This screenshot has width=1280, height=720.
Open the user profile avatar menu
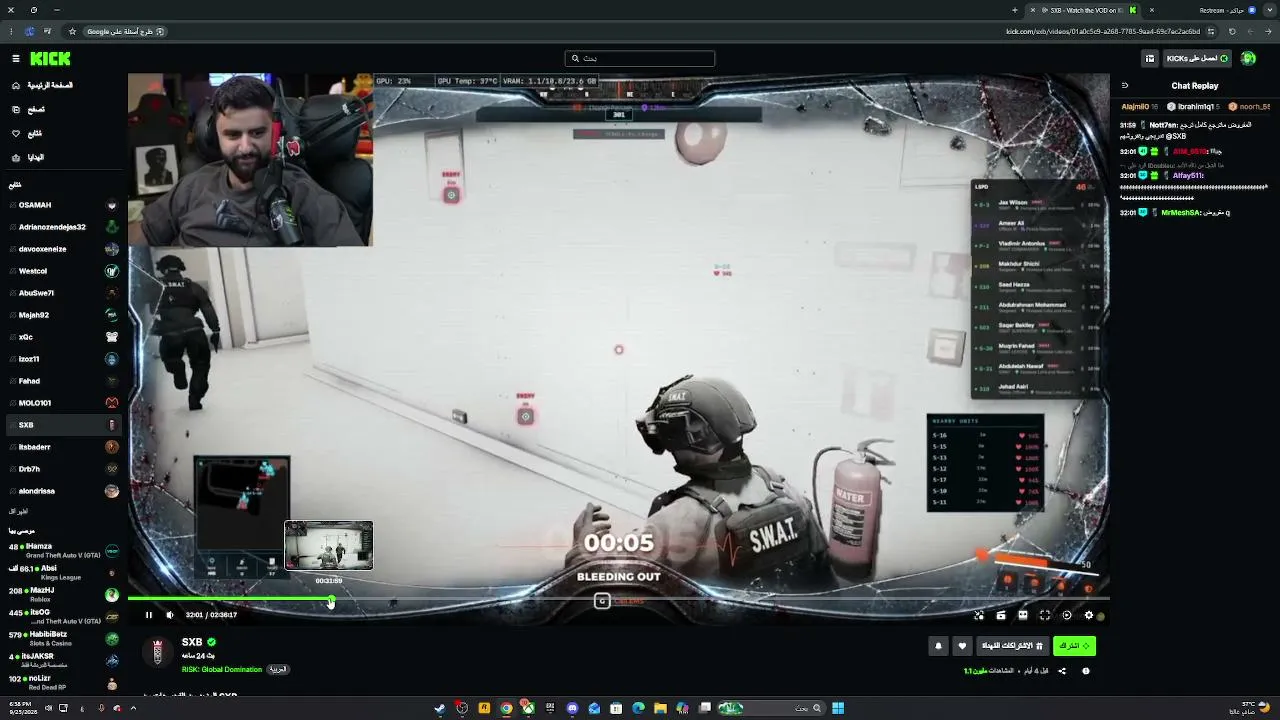tap(1248, 58)
